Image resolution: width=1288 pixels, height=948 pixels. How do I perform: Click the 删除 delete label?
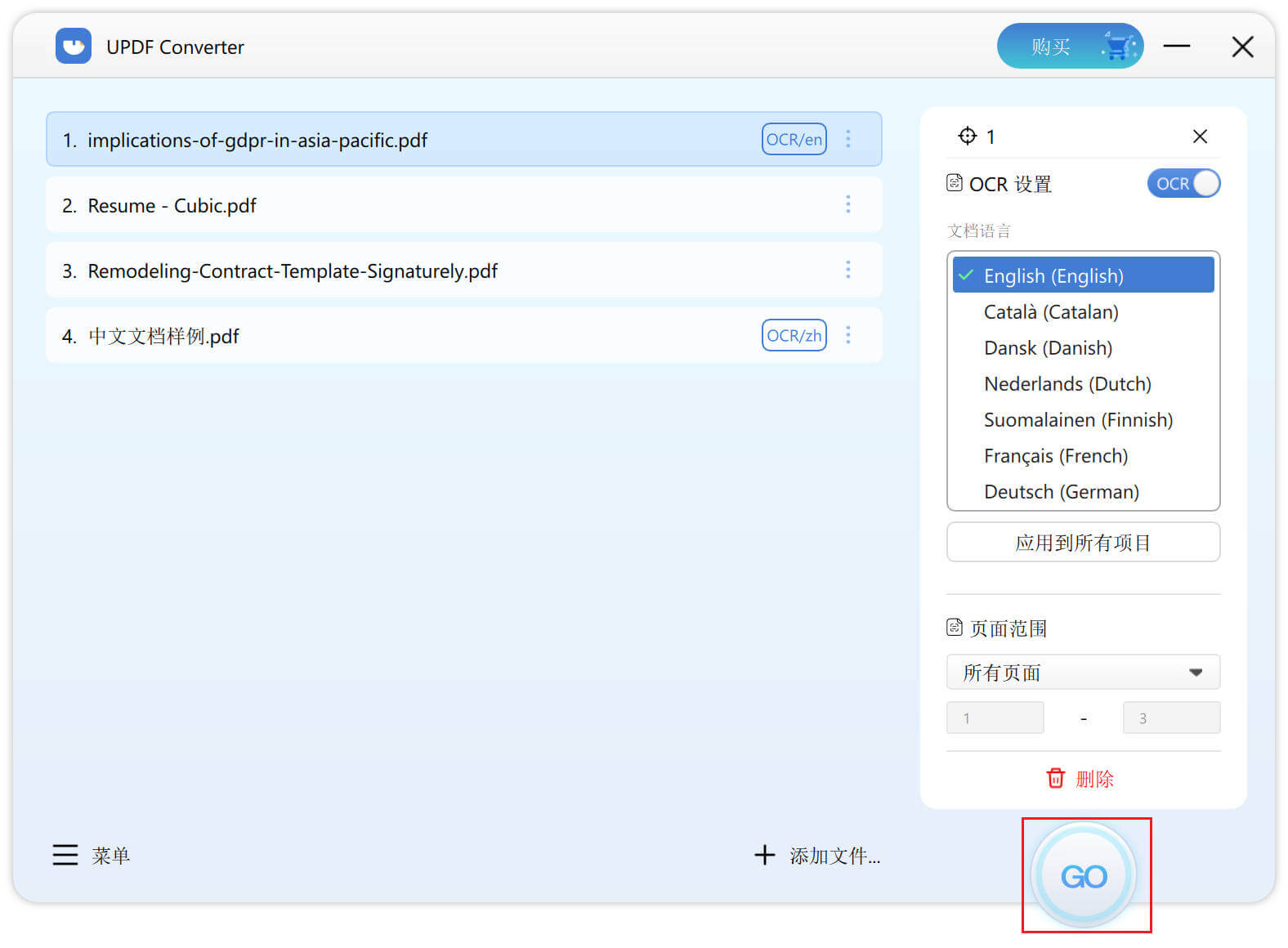coord(1094,779)
